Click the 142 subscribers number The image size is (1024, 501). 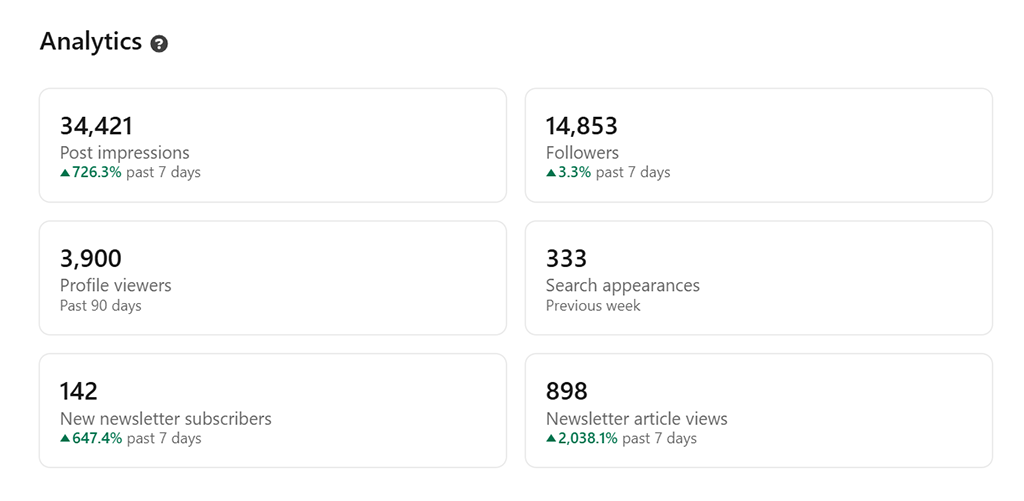[79, 391]
